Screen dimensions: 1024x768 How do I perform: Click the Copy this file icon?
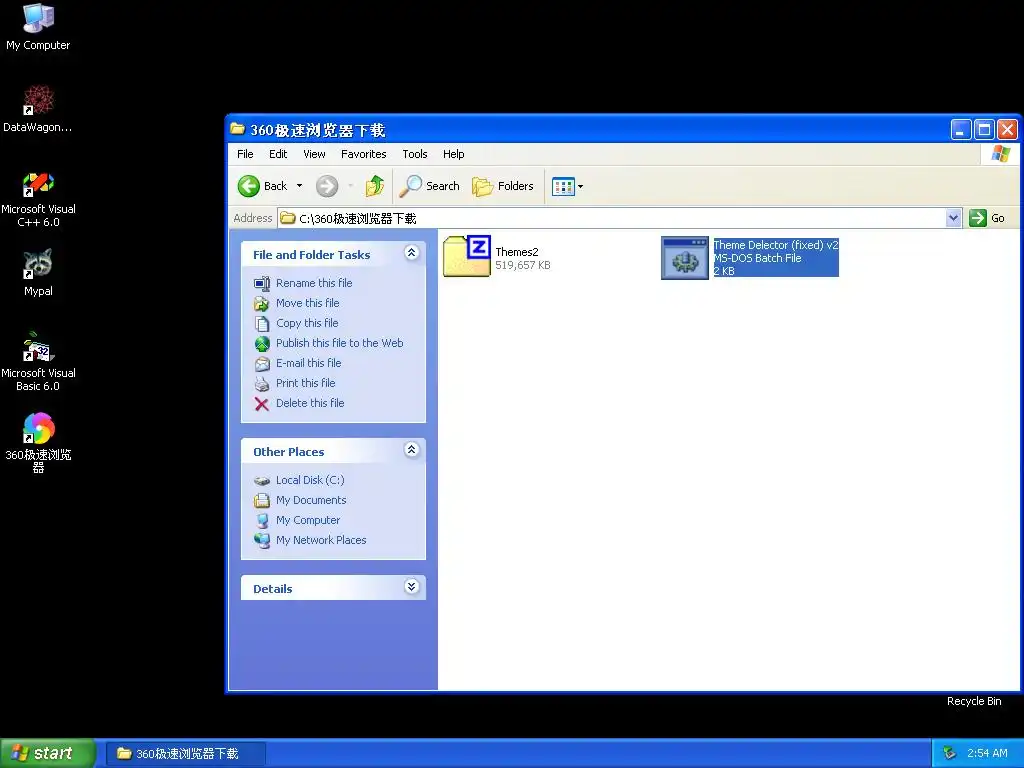(262, 324)
